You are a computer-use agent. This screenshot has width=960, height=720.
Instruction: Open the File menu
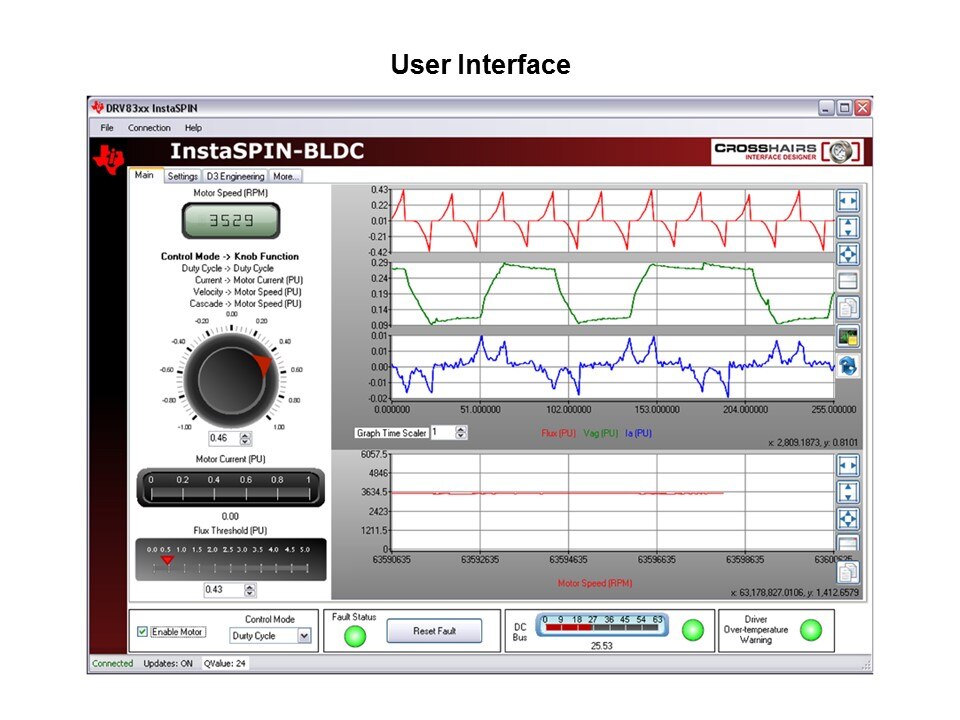(x=107, y=128)
